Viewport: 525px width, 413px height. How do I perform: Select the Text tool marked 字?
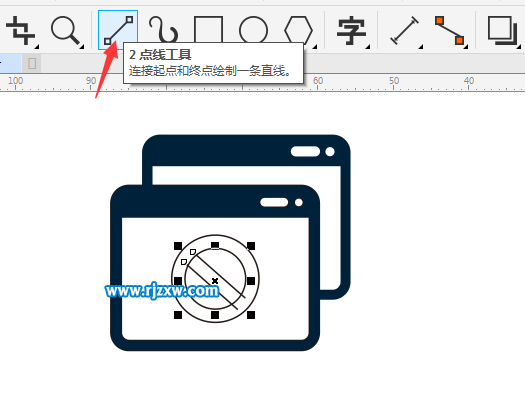(351, 31)
